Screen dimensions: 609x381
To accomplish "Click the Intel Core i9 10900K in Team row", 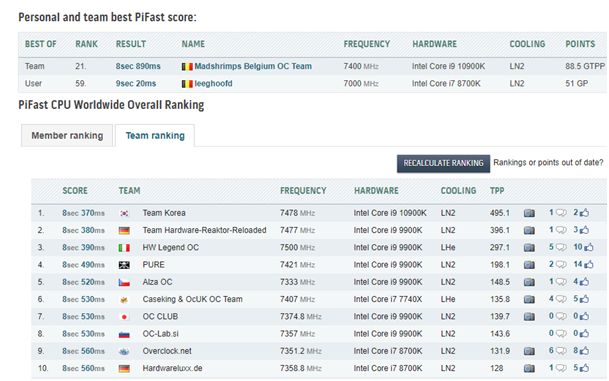I will [x=448, y=66].
